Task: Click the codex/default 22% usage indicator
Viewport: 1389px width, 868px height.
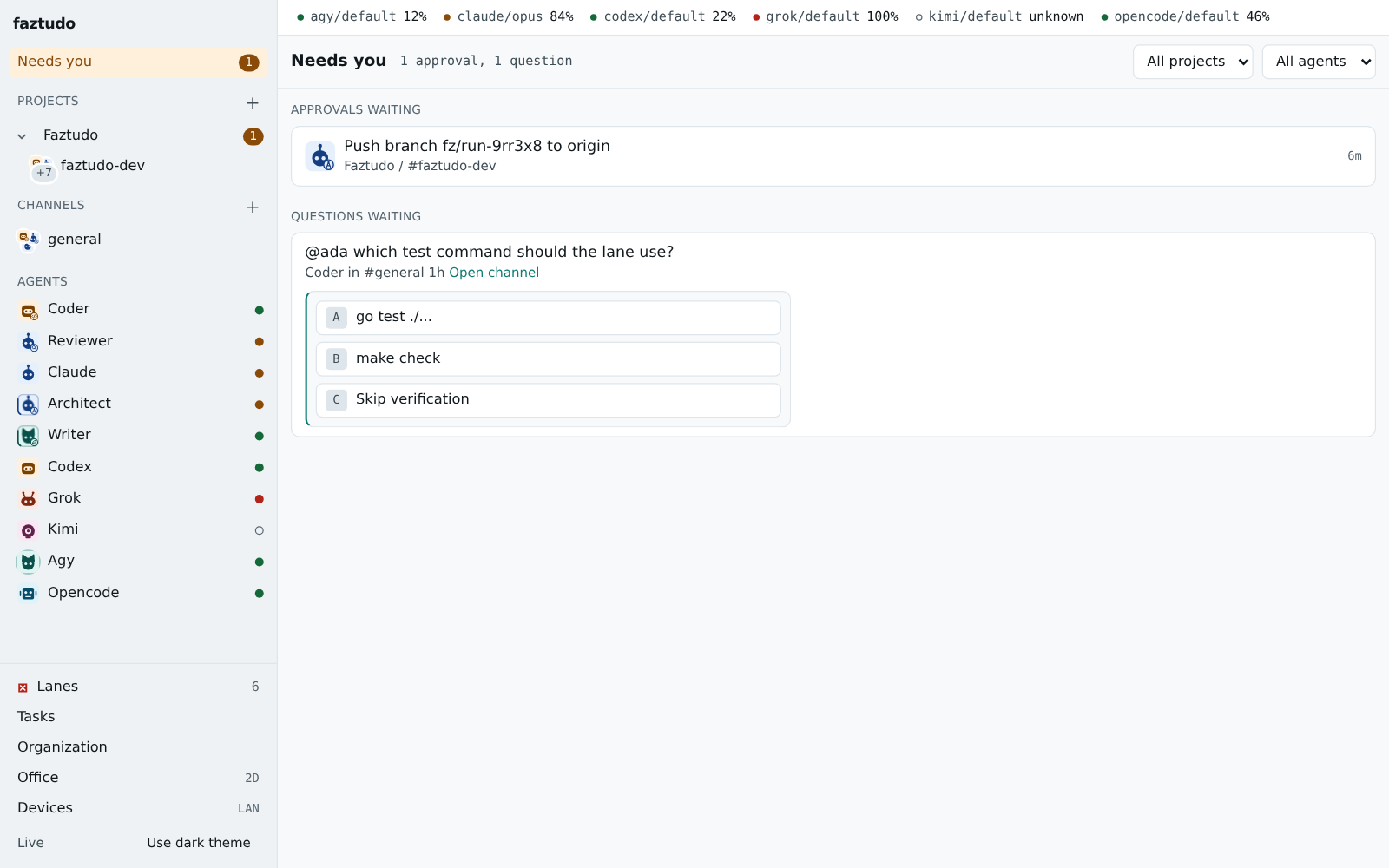Action: coord(663,16)
